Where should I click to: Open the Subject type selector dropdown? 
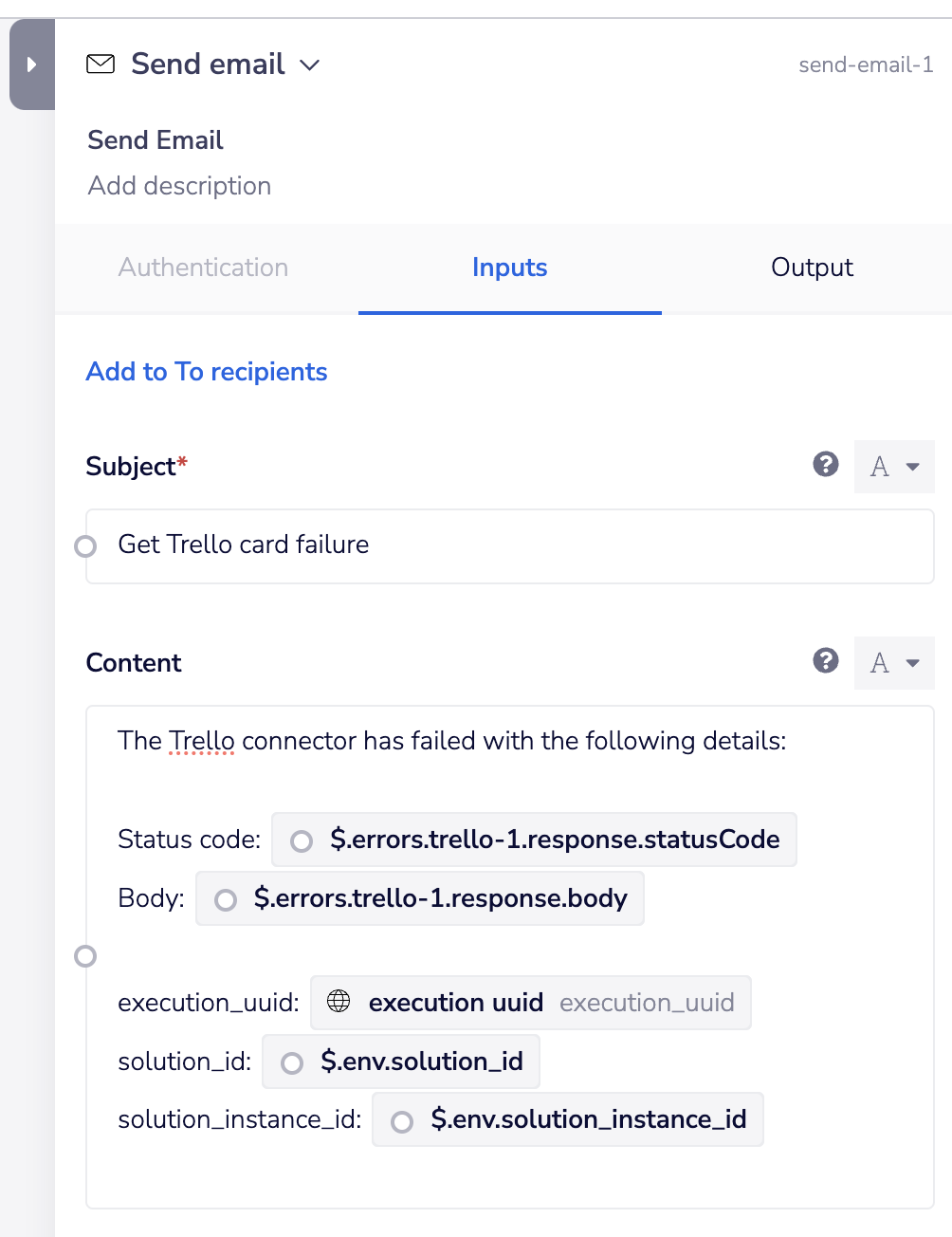[x=894, y=467]
